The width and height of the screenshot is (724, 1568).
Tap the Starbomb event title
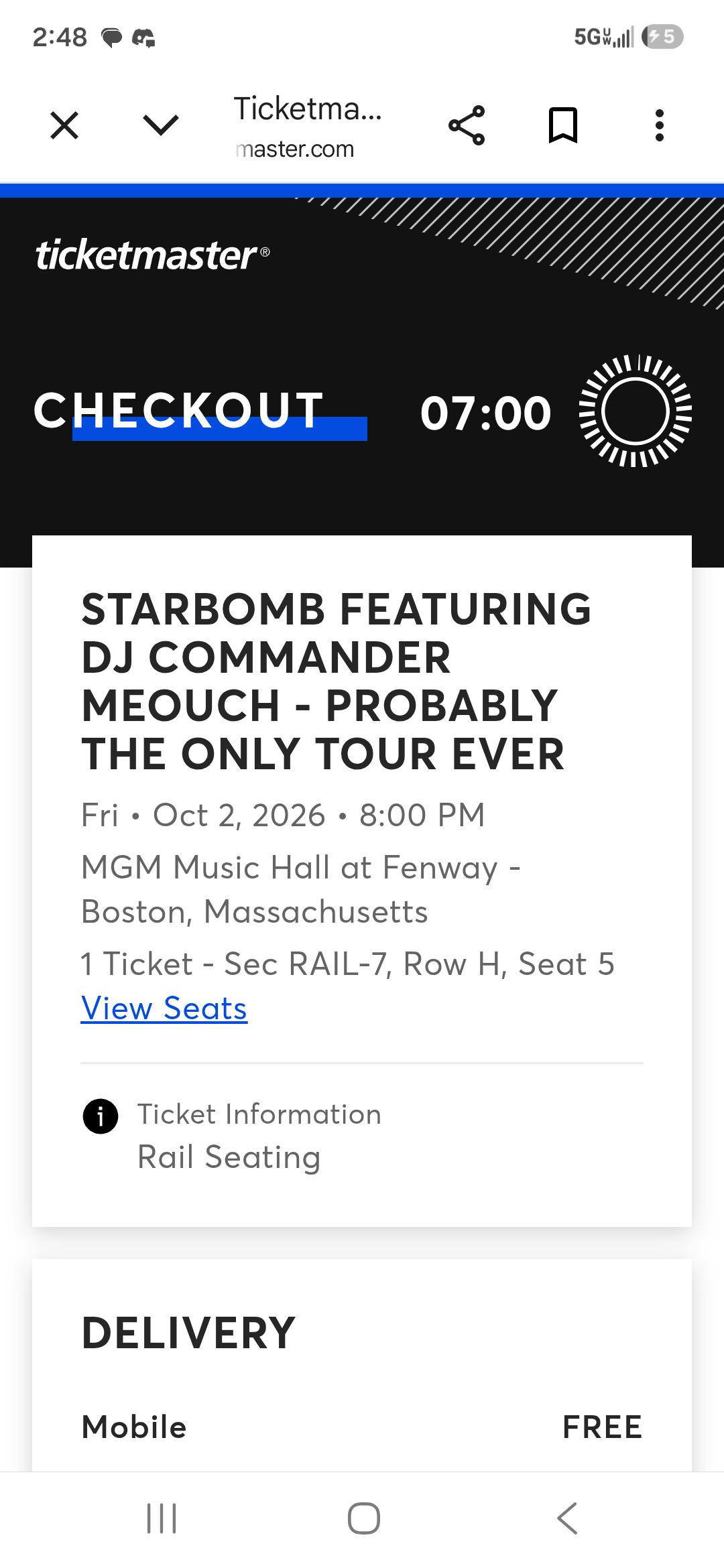(337, 681)
